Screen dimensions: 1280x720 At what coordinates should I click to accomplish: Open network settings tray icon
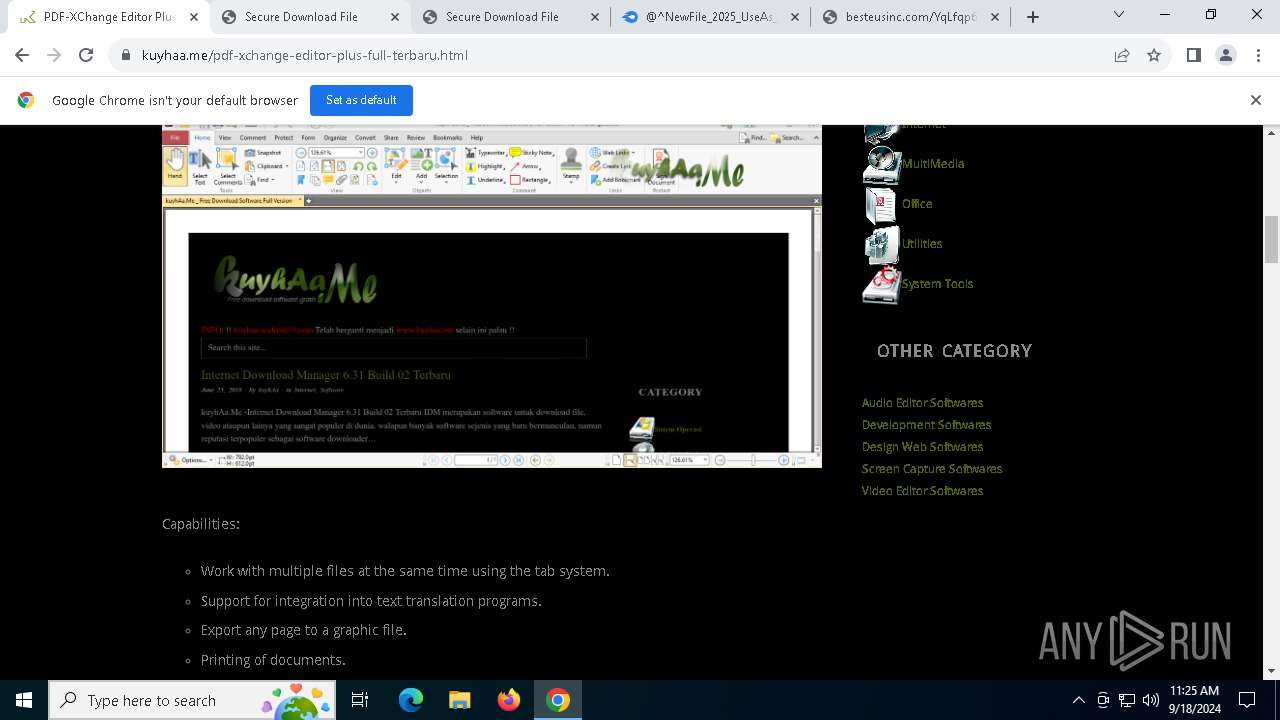(x=1127, y=700)
